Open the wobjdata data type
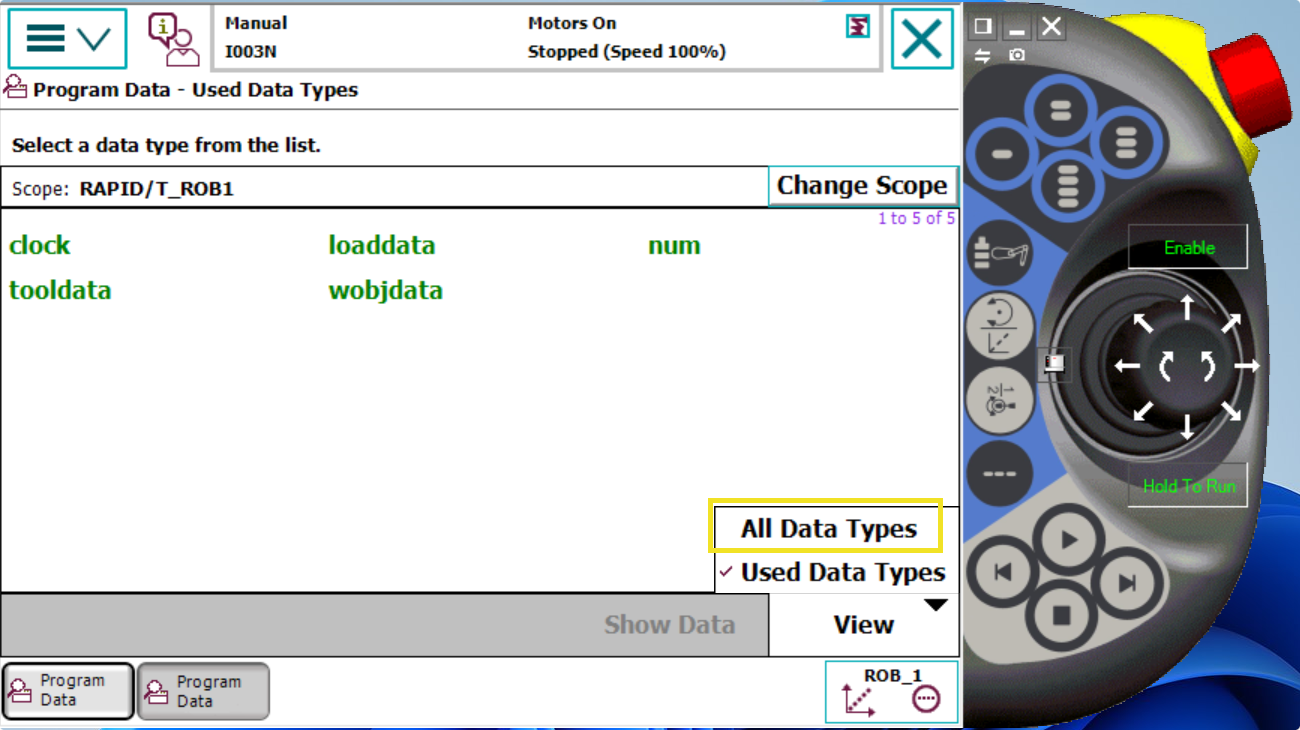Image resolution: width=1300 pixels, height=730 pixels. click(x=385, y=291)
